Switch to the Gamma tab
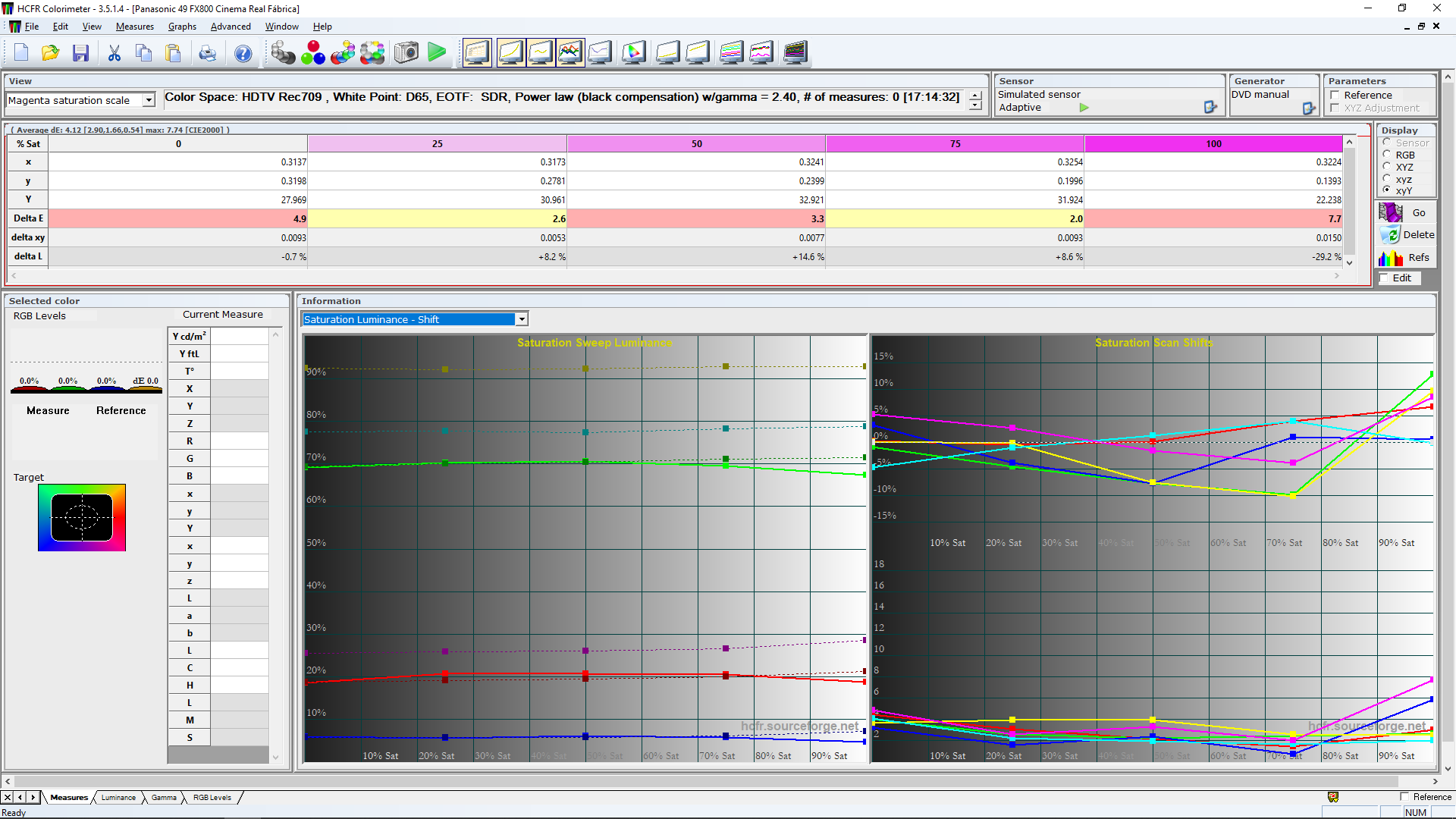 [164, 798]
